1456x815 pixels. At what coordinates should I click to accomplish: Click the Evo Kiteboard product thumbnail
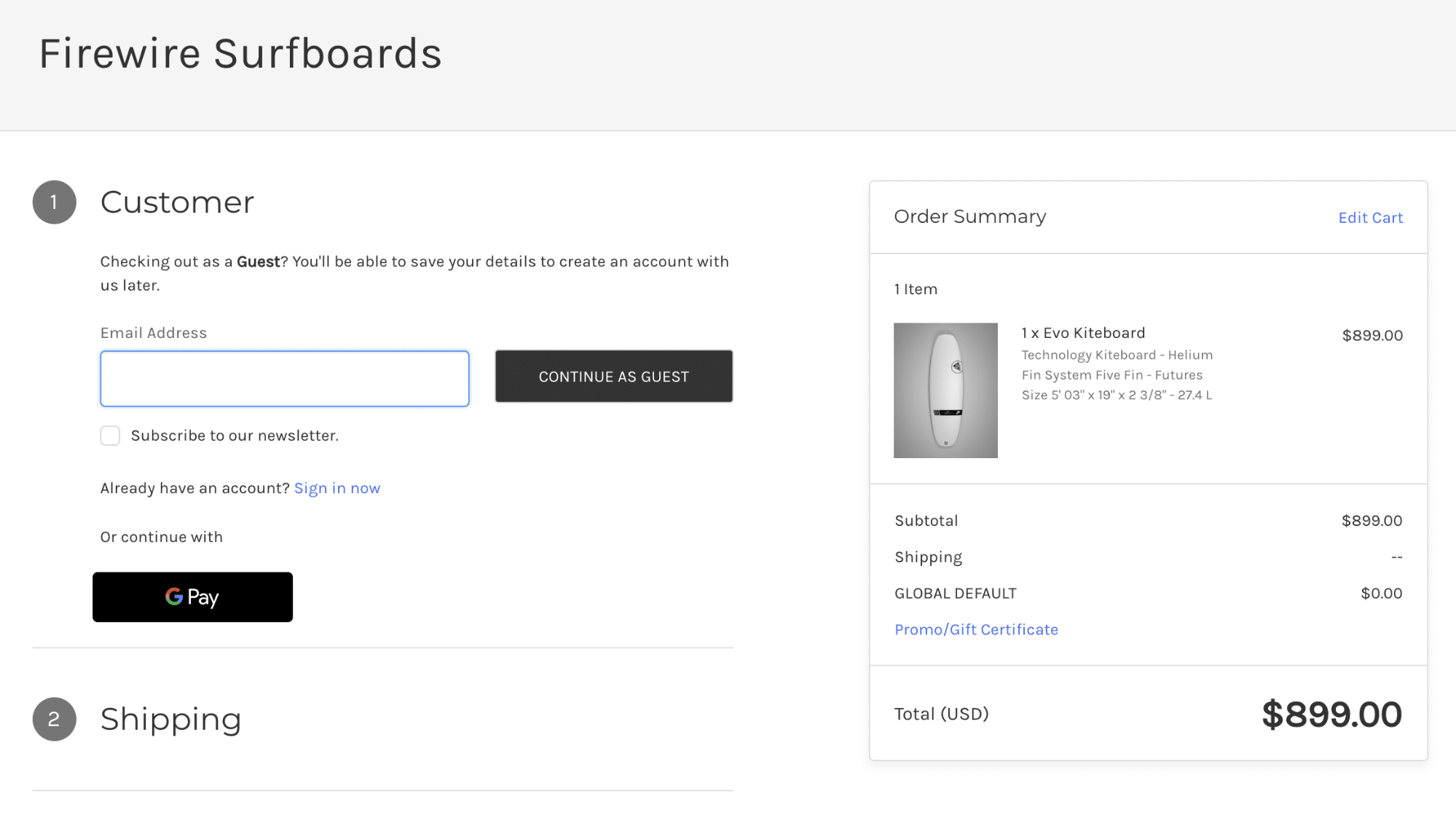pyautogui.click(x=945, y=390)
